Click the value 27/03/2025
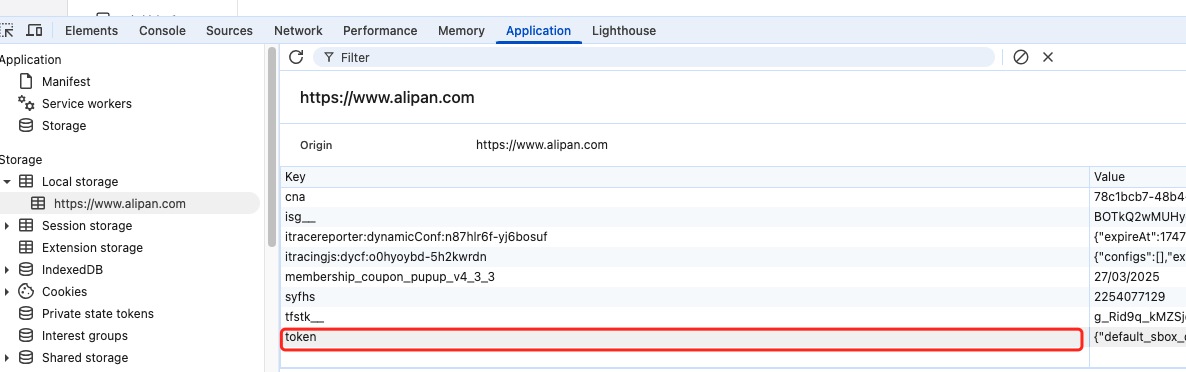The height and width of the screenshot is (372, 1186). coord(1126,277)
